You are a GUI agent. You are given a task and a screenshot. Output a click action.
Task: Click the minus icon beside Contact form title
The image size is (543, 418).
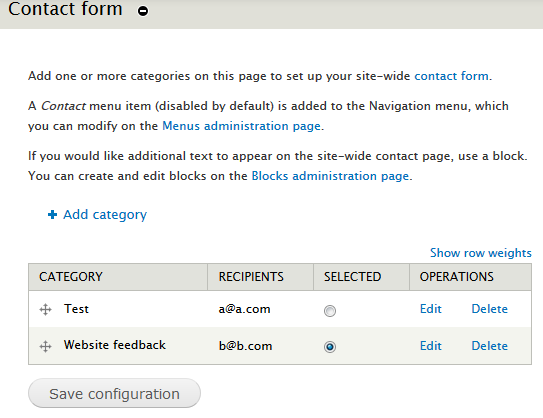point(143,11)
